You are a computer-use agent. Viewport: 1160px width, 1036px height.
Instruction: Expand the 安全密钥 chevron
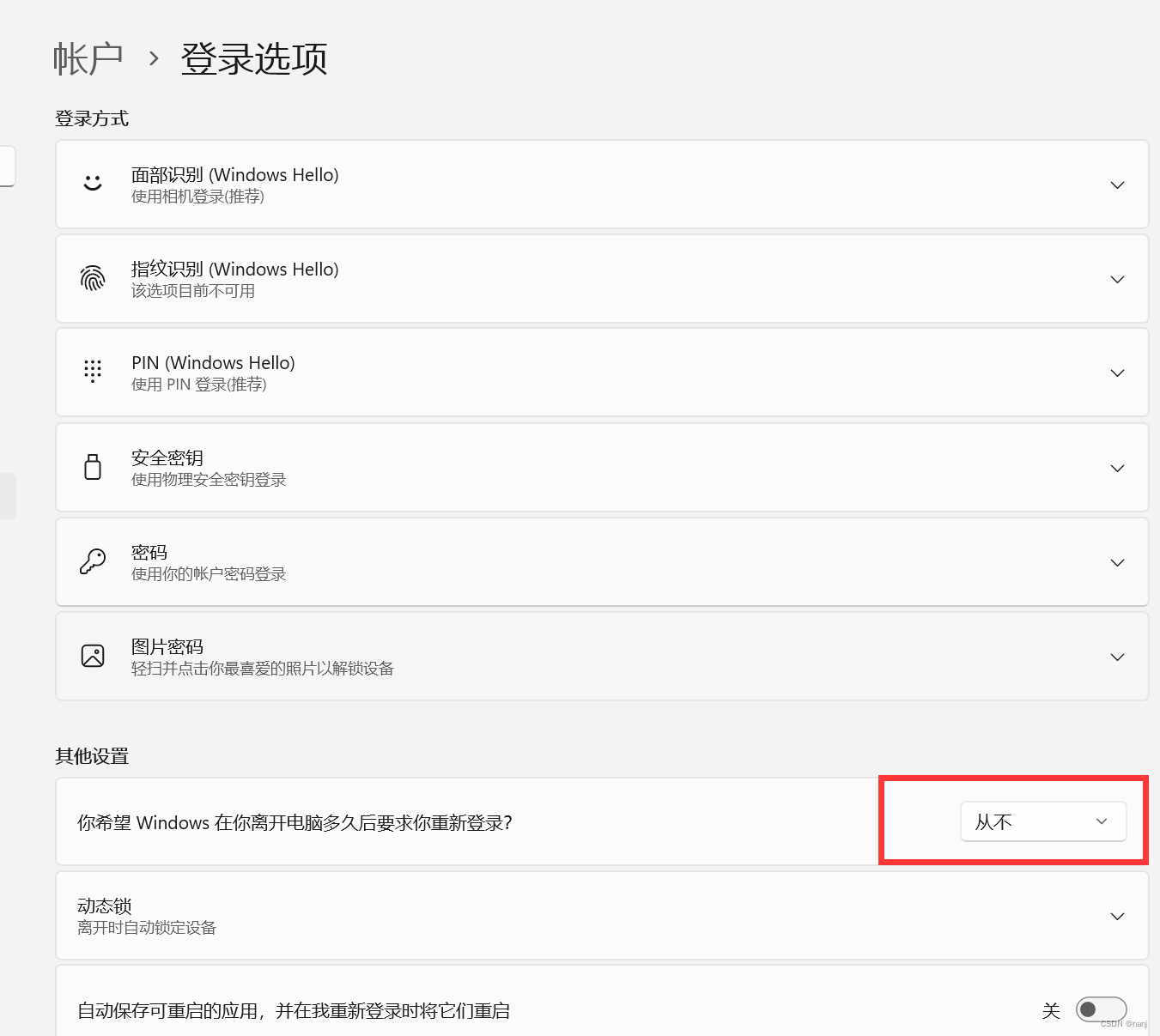tap(1117, 468)
